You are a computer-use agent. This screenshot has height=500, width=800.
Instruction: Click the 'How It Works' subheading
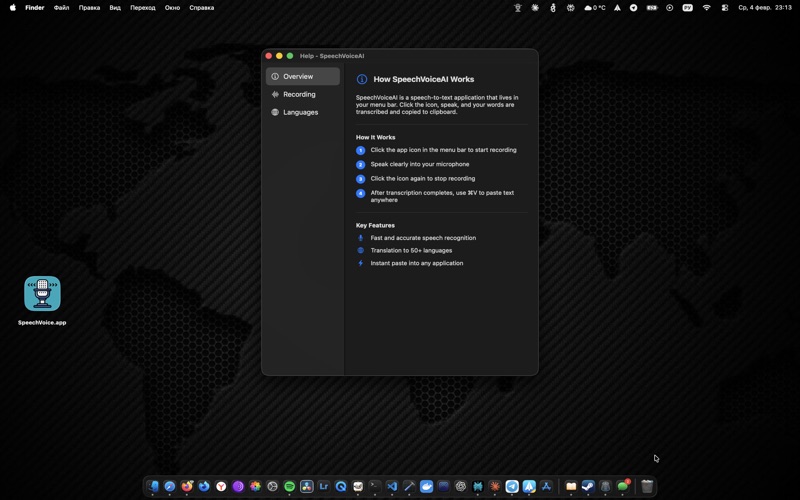[x=376, y=137]
